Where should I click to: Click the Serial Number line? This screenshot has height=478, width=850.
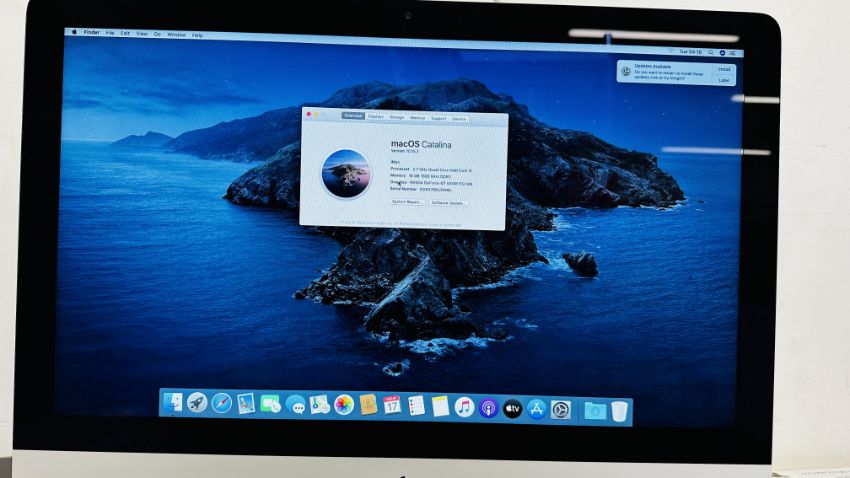coord(420,189)
